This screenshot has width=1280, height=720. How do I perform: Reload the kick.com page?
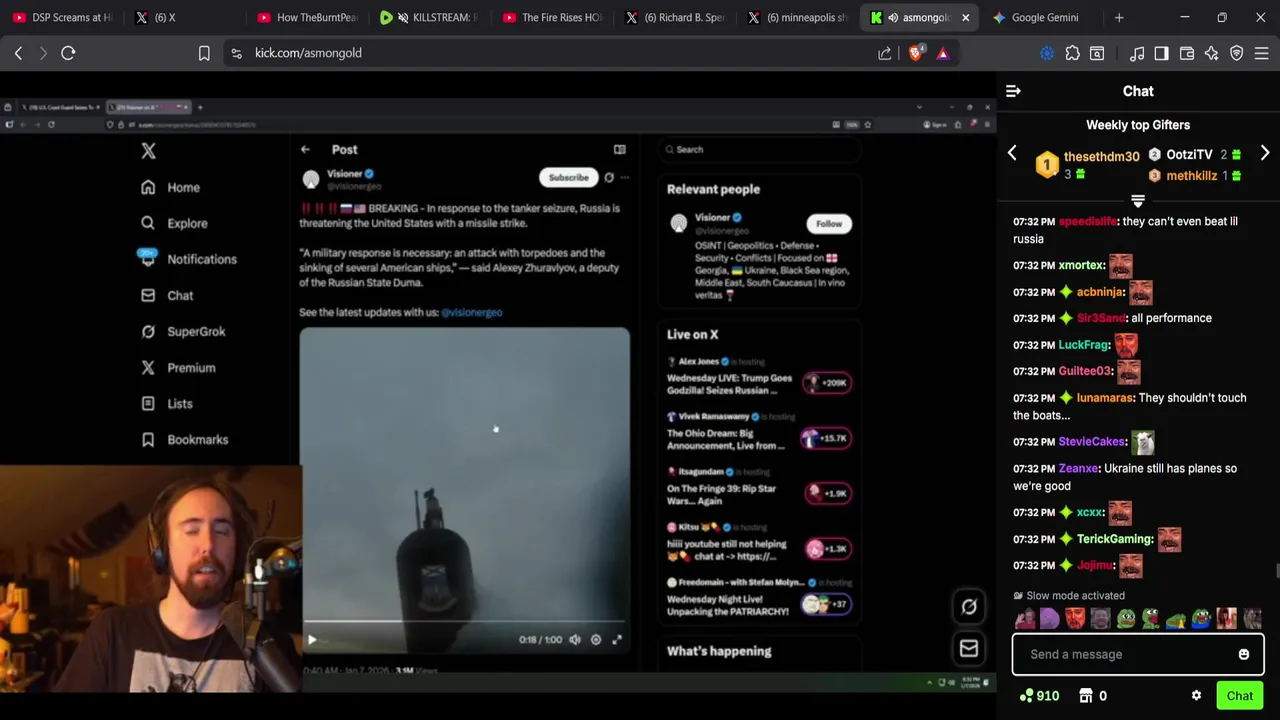(x=68, y=53)
